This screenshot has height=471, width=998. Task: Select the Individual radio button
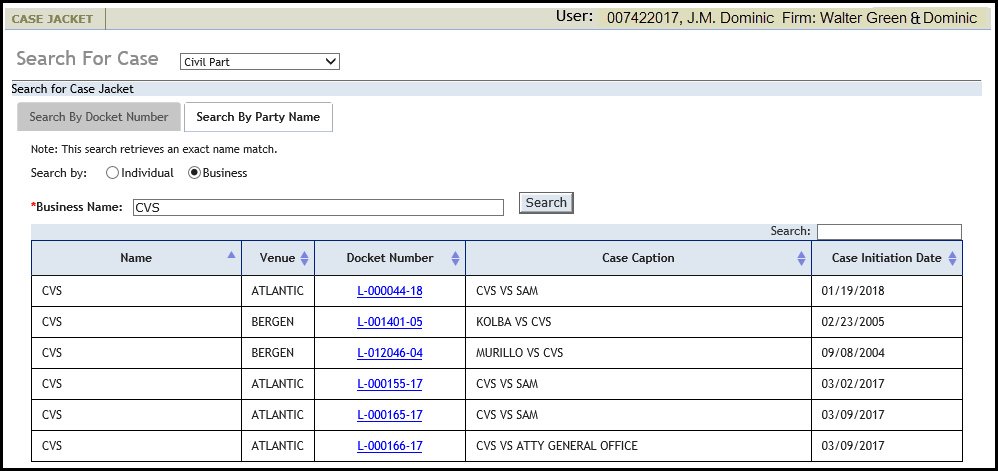pos(113,173)
